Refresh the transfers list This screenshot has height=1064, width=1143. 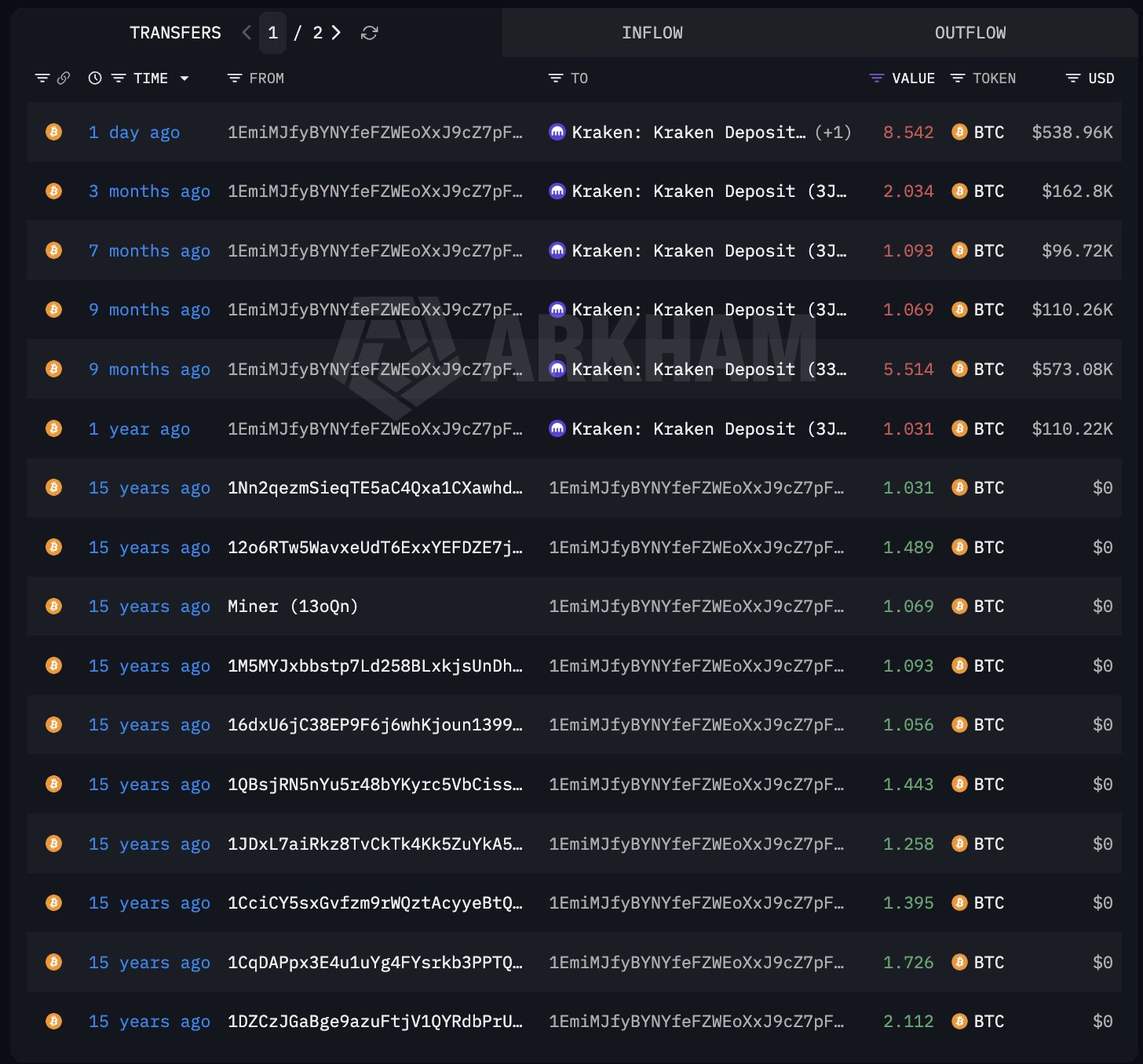(x=370, y=33)
